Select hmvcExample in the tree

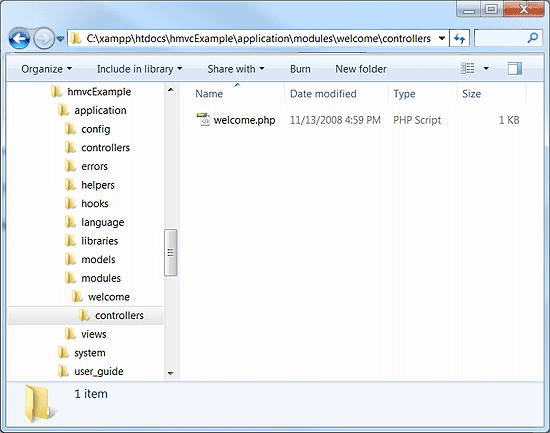tap(99, 92)
